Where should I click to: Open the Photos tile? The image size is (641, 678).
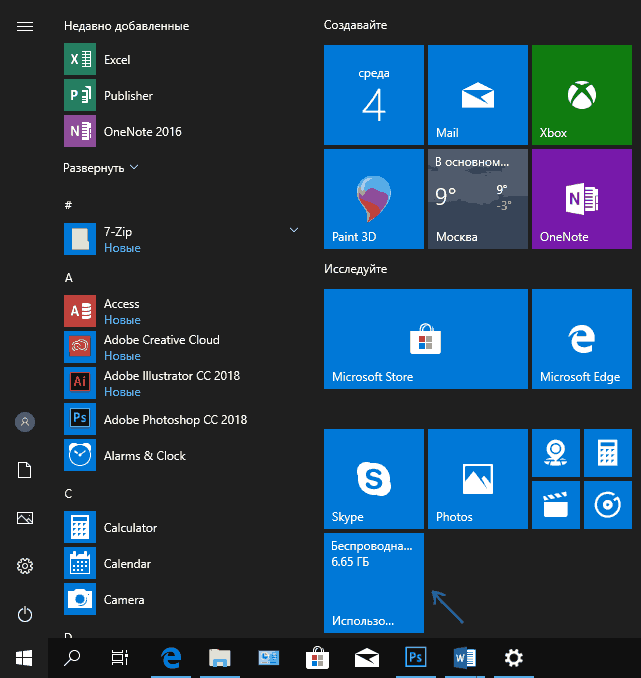point(478,479)
